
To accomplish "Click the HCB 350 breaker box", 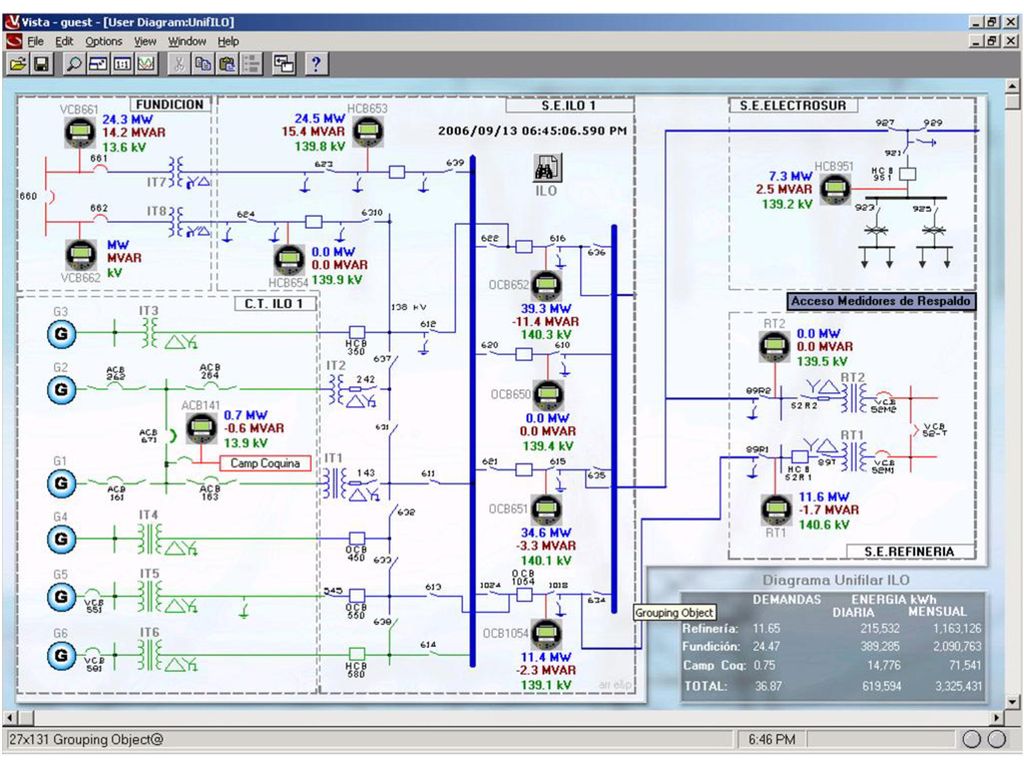I will (x=357, y=332).
